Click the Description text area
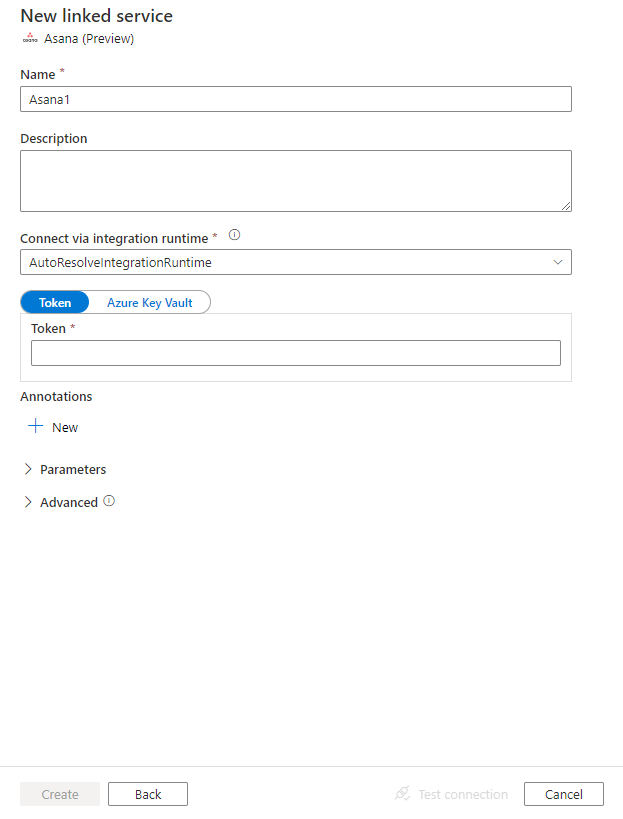This screenshot has width=623, height=819. [295, 180]
